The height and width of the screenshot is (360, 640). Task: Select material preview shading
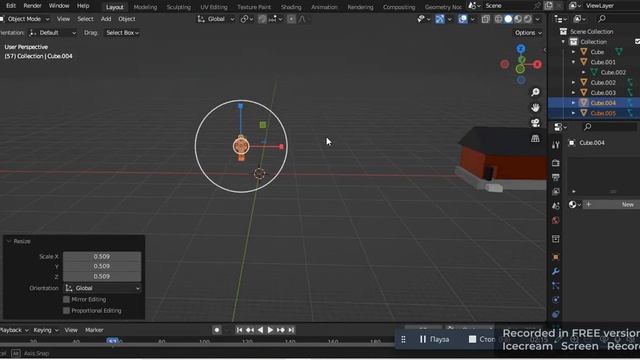point(518,19)
